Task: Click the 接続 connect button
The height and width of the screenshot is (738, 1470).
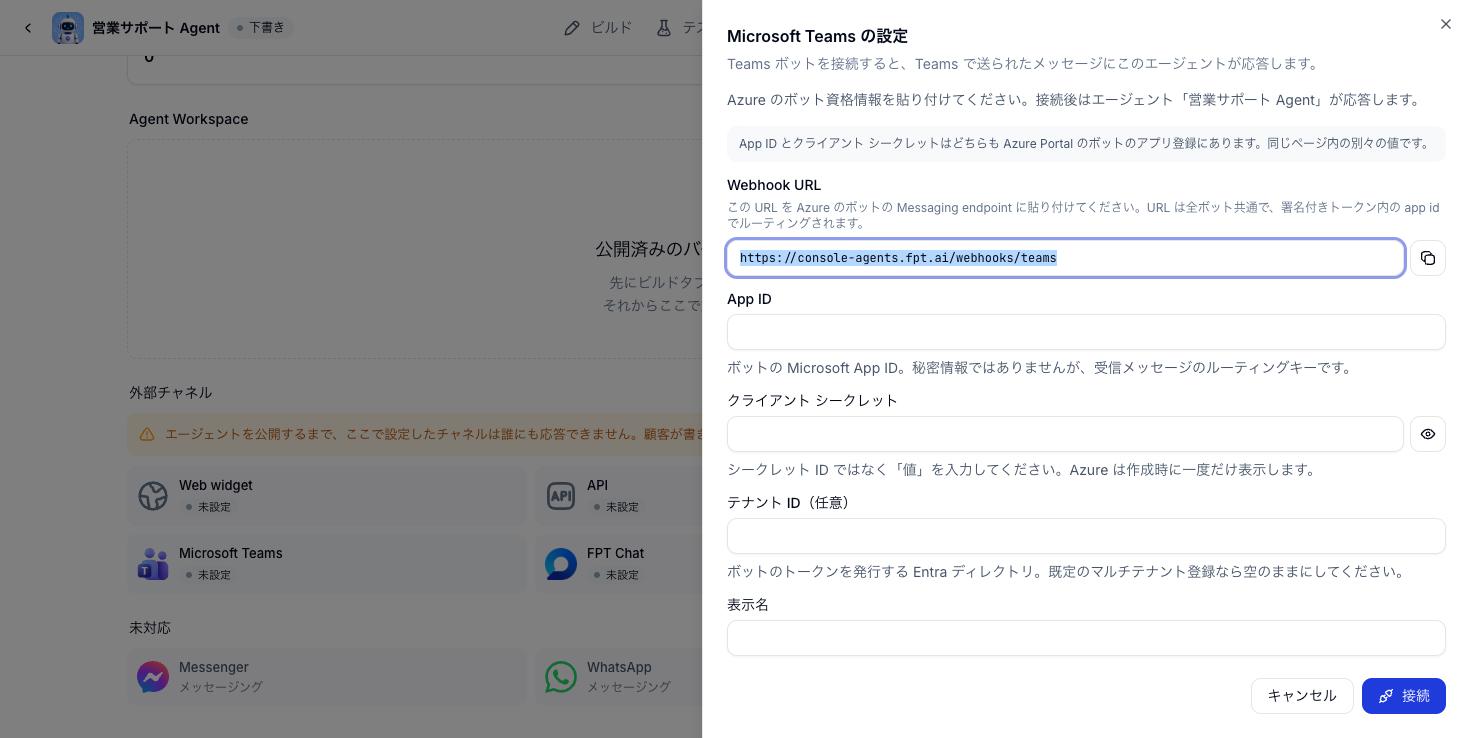Action: 1404,696
